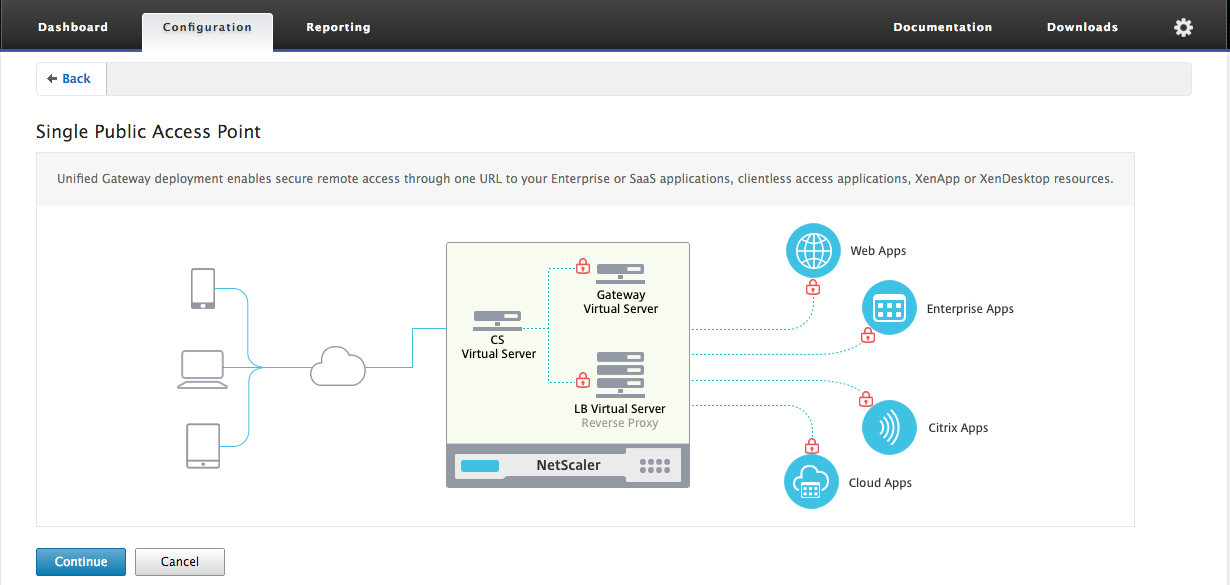Select the Cloud Apps icon
The width and height of the screenshot is (1230, 585).
(x=810, y=482)
